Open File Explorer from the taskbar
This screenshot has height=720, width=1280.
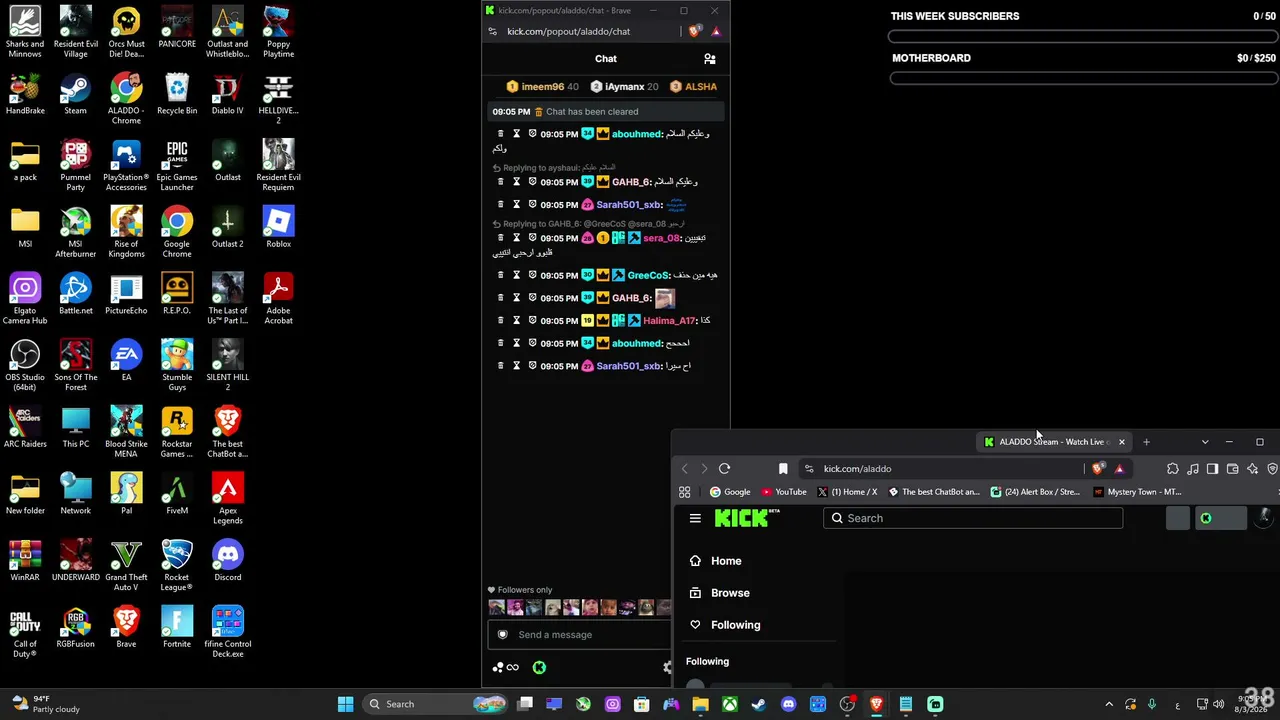700,704
